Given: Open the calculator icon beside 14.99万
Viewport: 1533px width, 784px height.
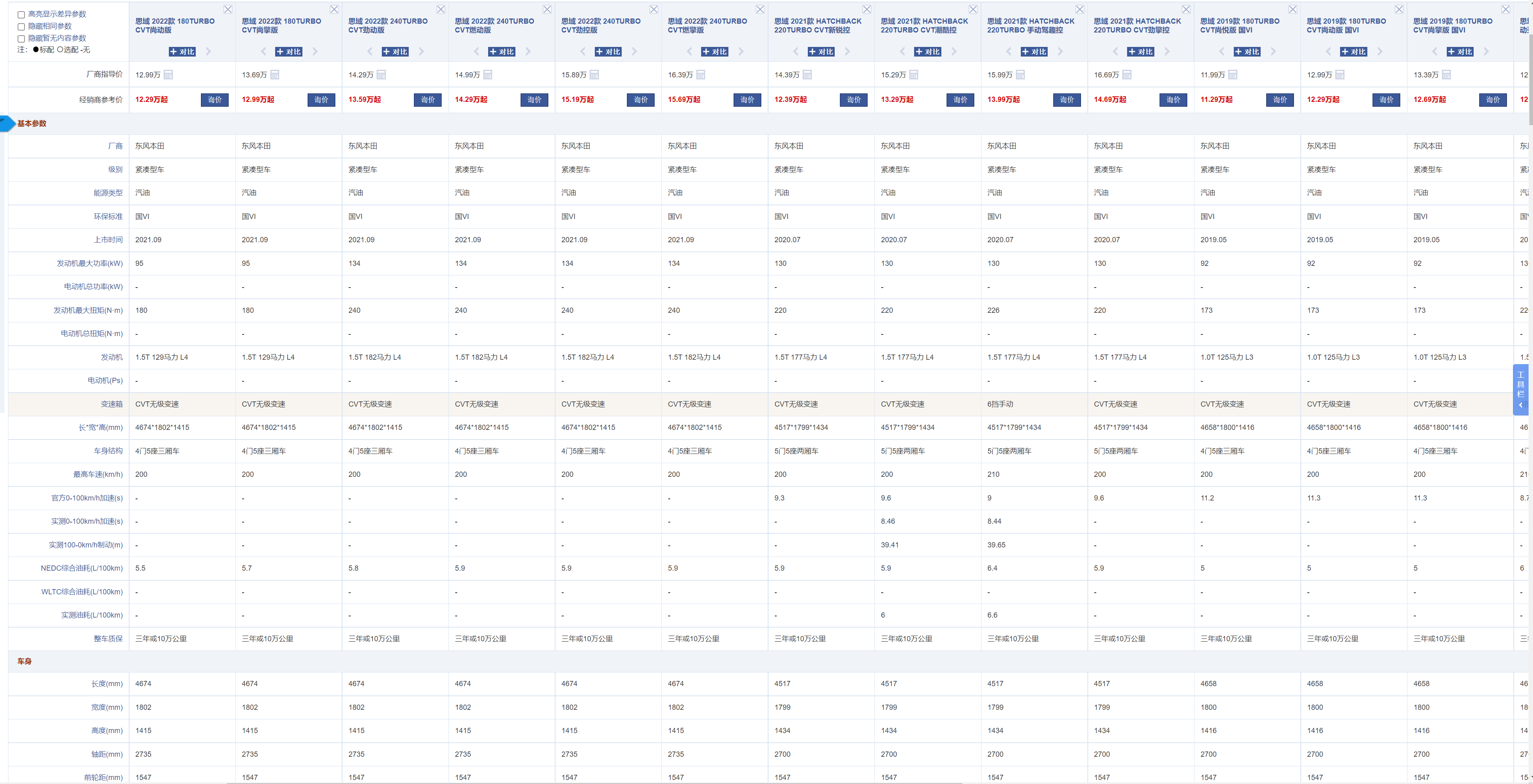Looking at the screenshot, I should pyautogui.click(x=488, y=75).
